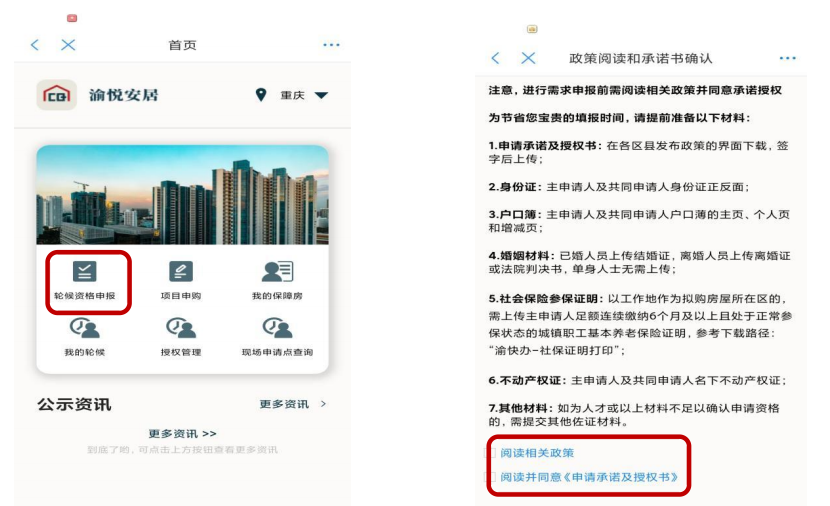Screen dimensions: 830x506
Task: Check the 申请承诺及授权书 agreement checkbox
Action: (x=491, y=477)
